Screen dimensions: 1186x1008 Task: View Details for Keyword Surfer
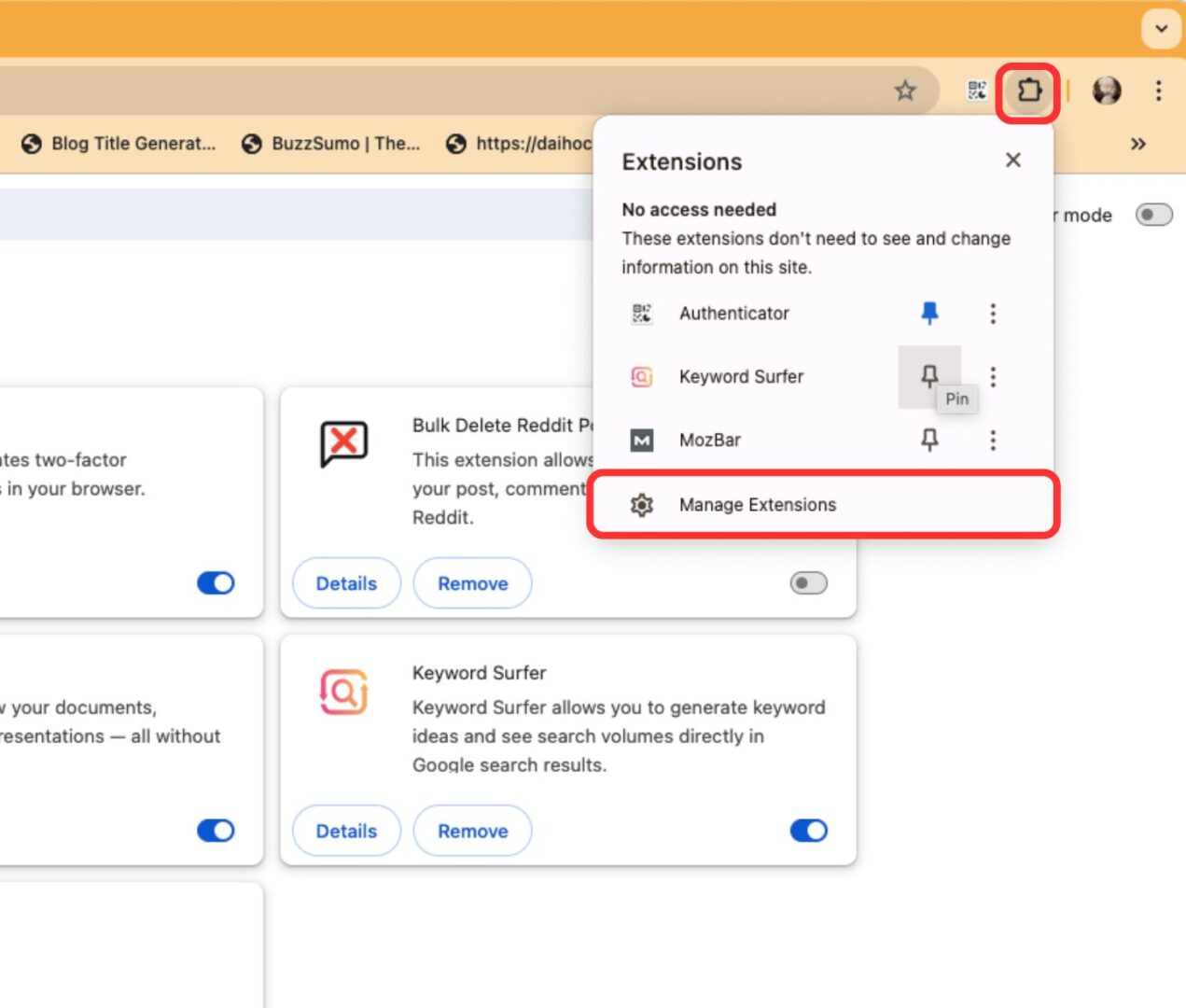click(345, 830)
